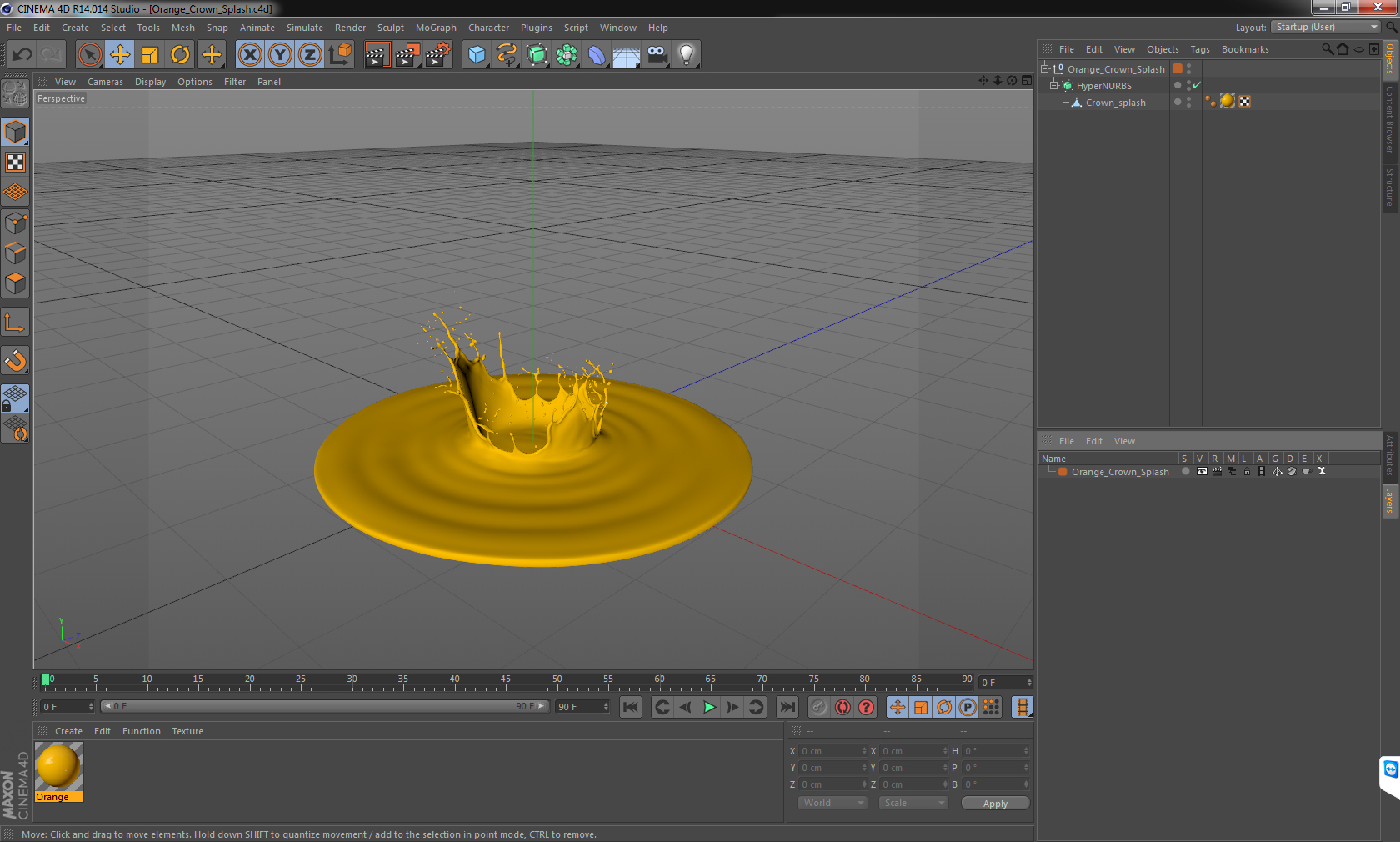Activate the Scale tool
This screenshot has width=1400, height=842.
(x=150, y=55)
